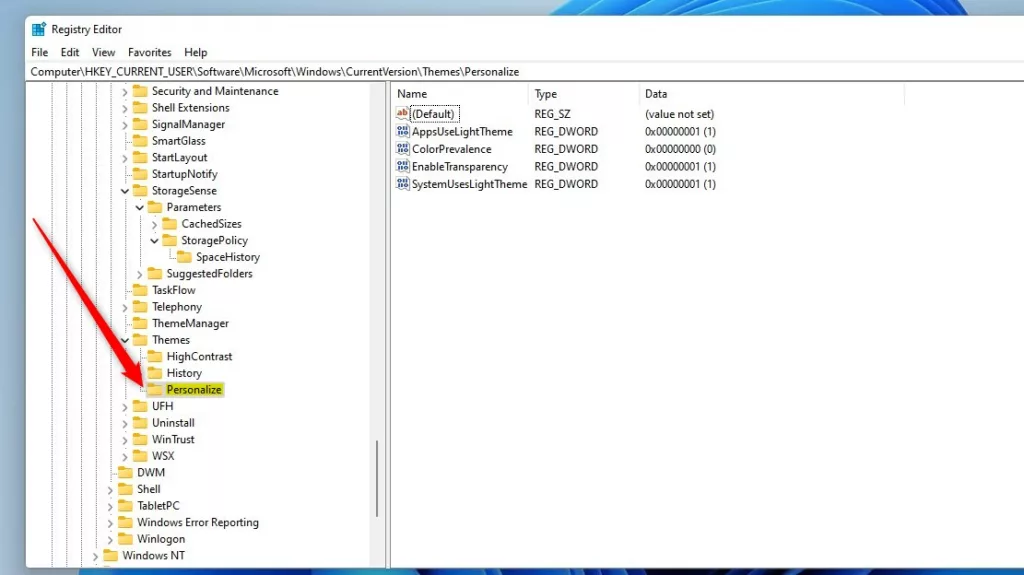Click the ColorPrevalence DWORD icon

(402, 149)
